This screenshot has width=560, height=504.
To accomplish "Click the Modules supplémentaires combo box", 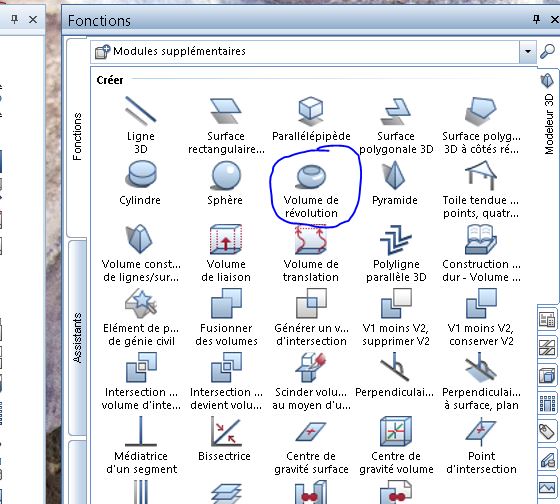I will tap(314, 51).
